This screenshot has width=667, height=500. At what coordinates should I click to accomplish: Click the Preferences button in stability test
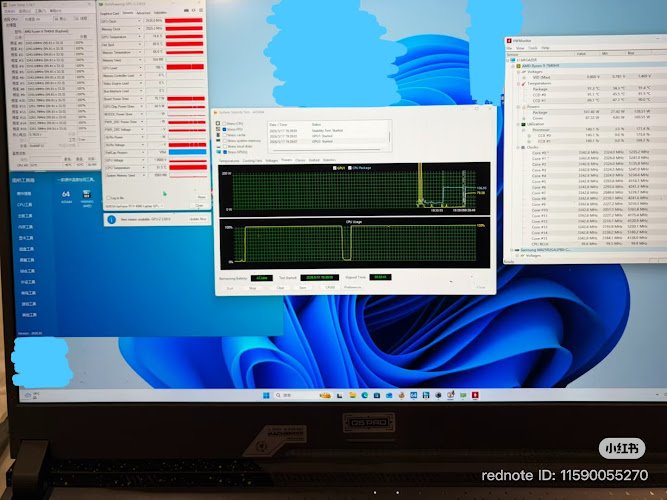(x=353, y=288)
